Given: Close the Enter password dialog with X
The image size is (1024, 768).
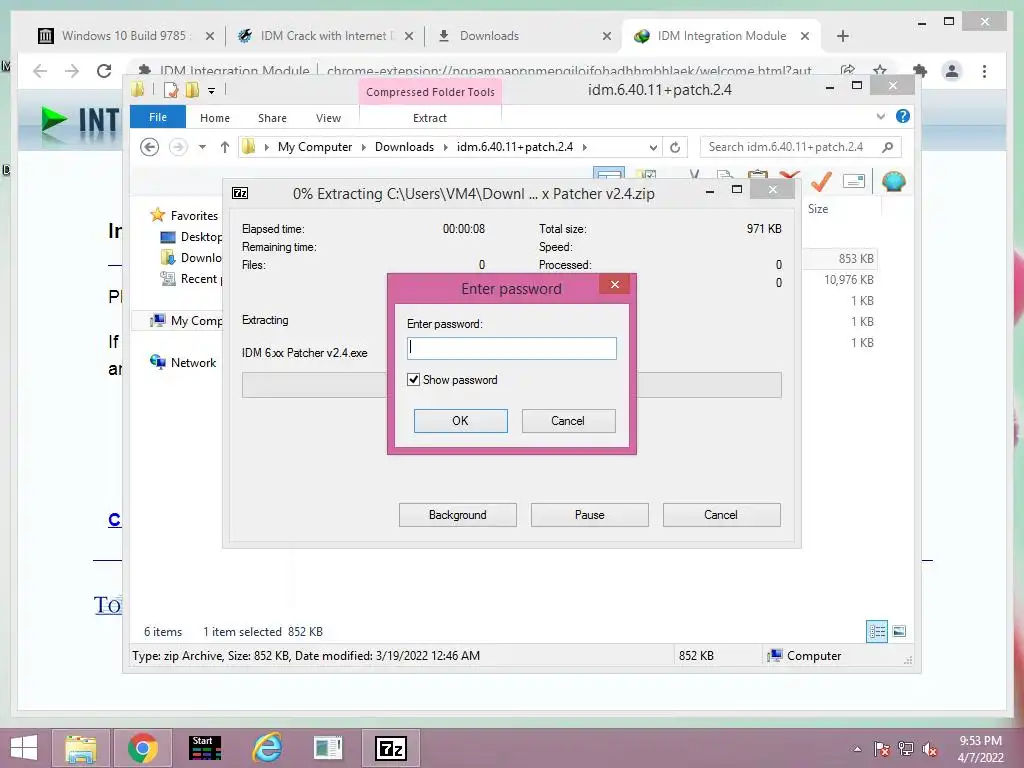Looking at the screenshot, I should 615,284.
